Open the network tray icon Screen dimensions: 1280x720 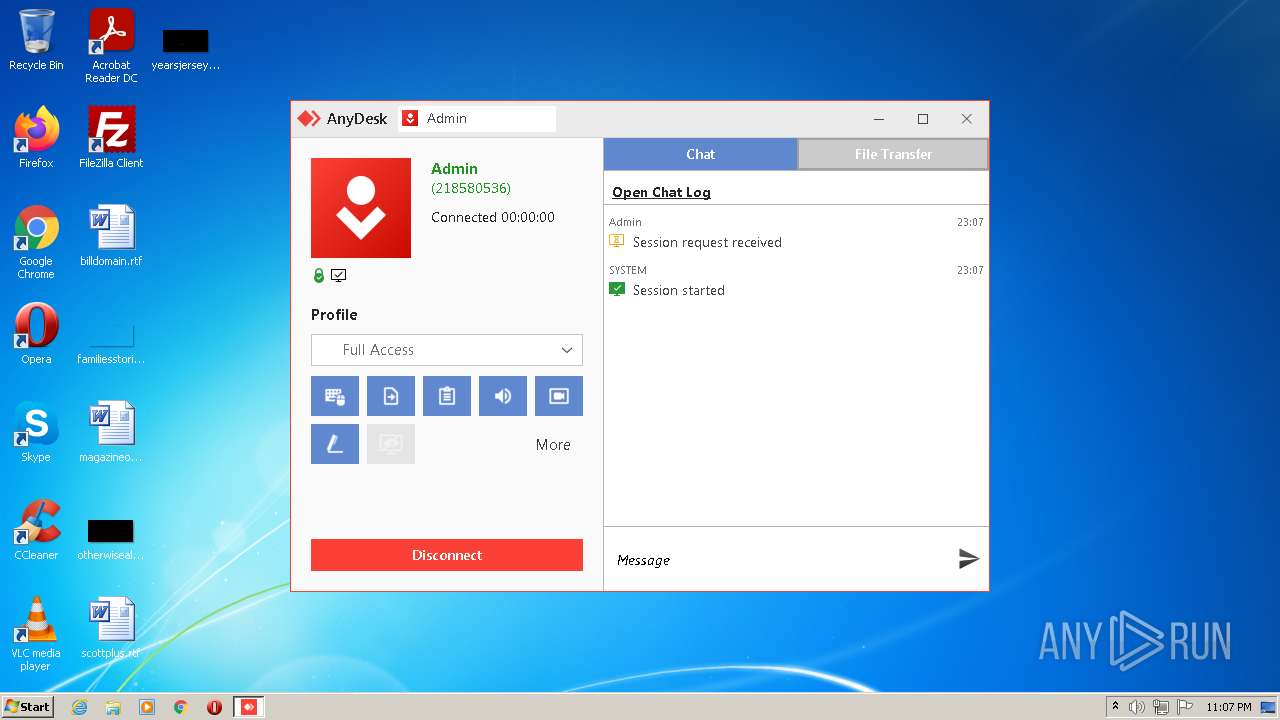(x=1161, y=707)
